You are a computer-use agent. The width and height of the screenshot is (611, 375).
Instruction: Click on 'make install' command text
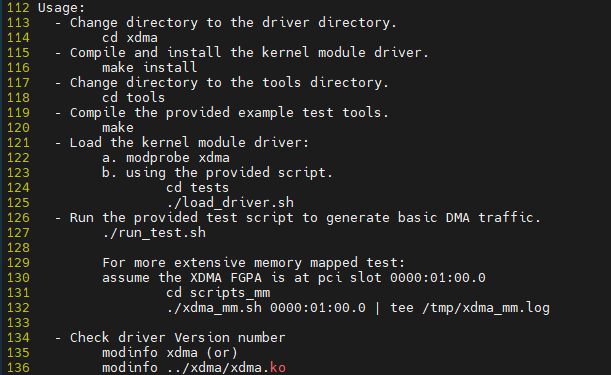click(150, 68)
